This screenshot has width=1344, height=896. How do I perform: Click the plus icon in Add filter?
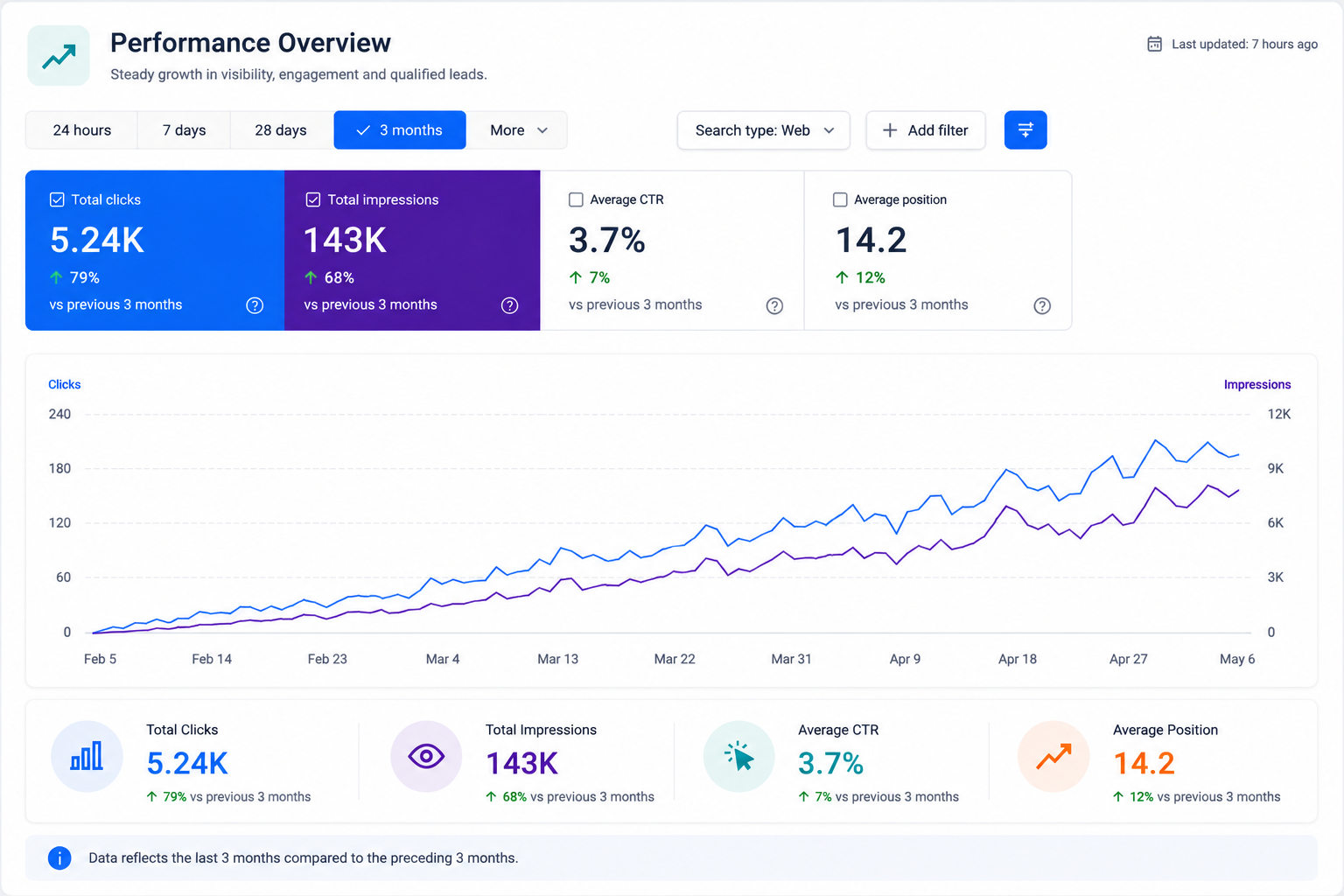(x=890, y=130)
